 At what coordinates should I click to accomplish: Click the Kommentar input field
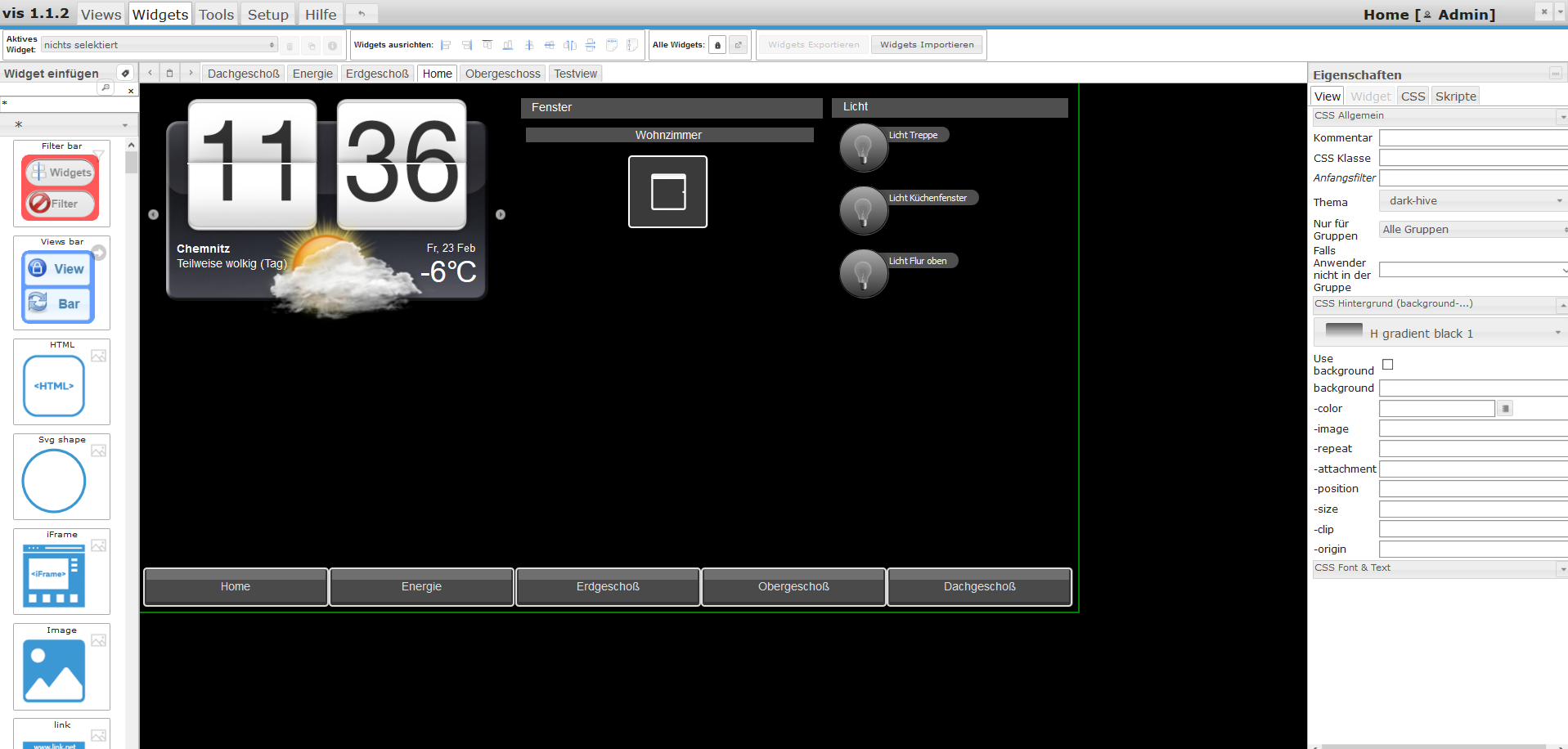coord(1472,138)
